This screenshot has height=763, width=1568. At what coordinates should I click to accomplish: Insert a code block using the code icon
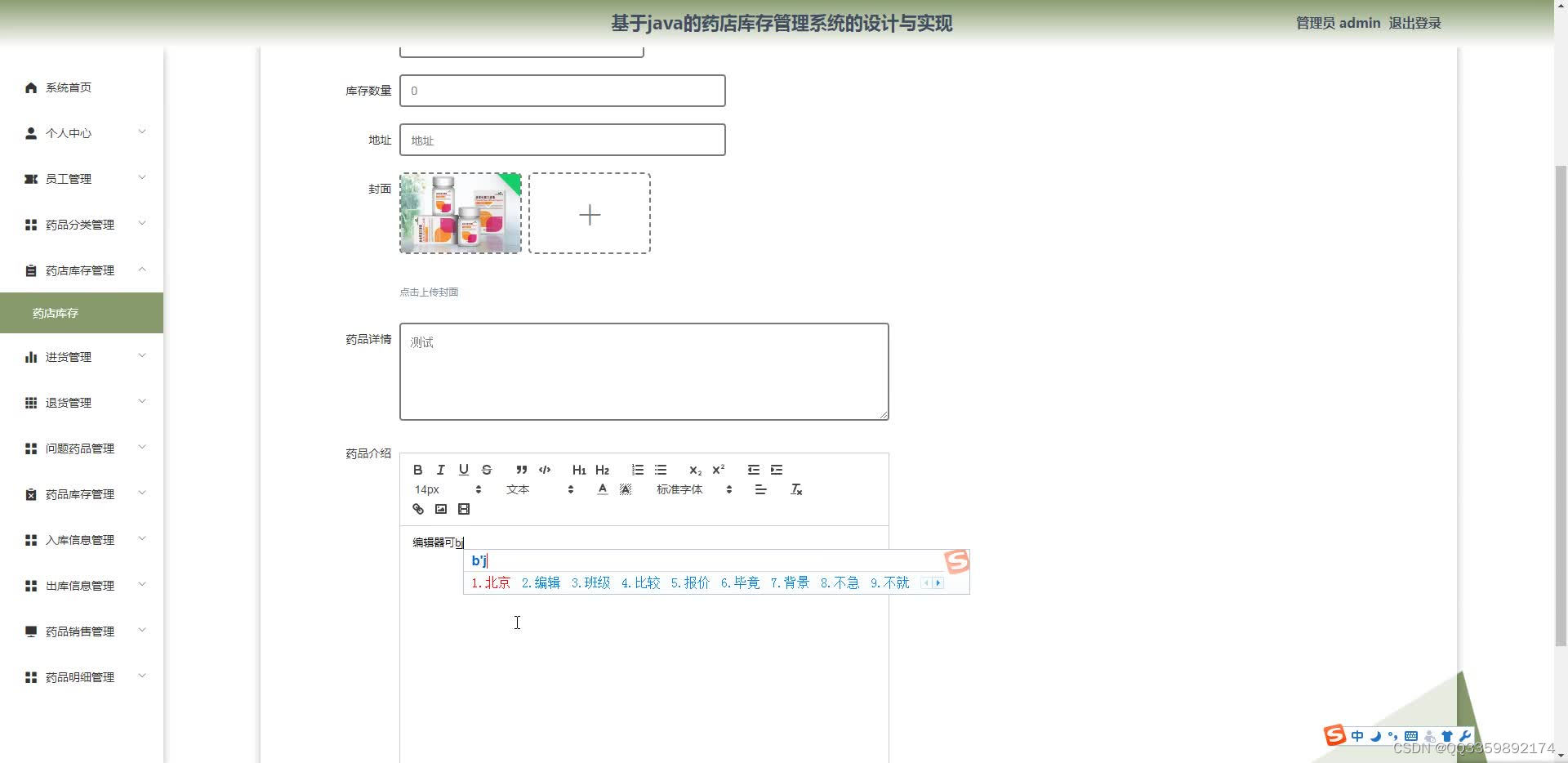pos(544,470)
